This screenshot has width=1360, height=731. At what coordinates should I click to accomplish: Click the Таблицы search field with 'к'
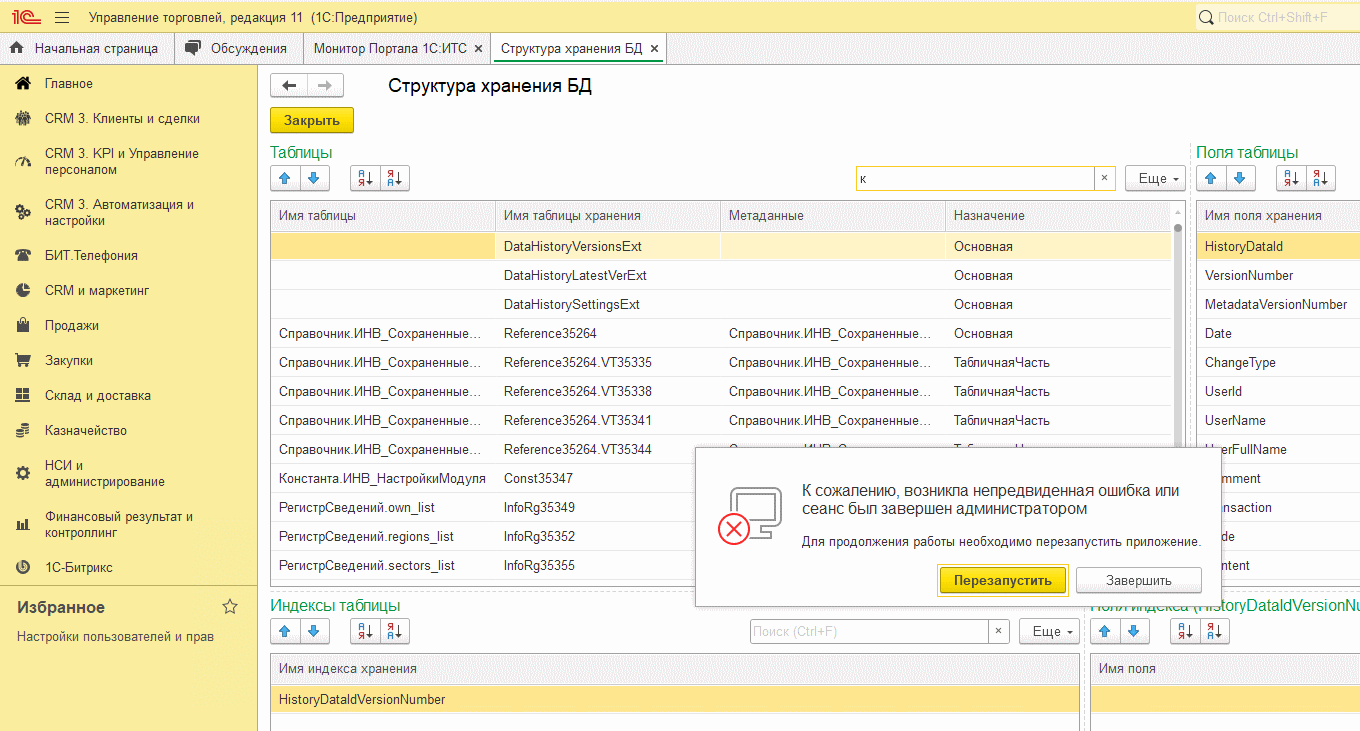[975, 178]
